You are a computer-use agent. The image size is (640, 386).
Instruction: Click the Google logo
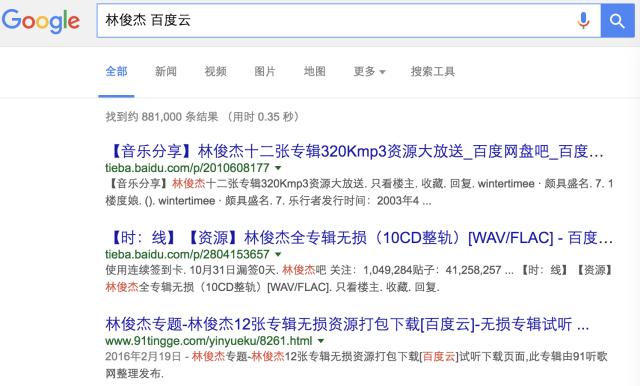point(40,21)
